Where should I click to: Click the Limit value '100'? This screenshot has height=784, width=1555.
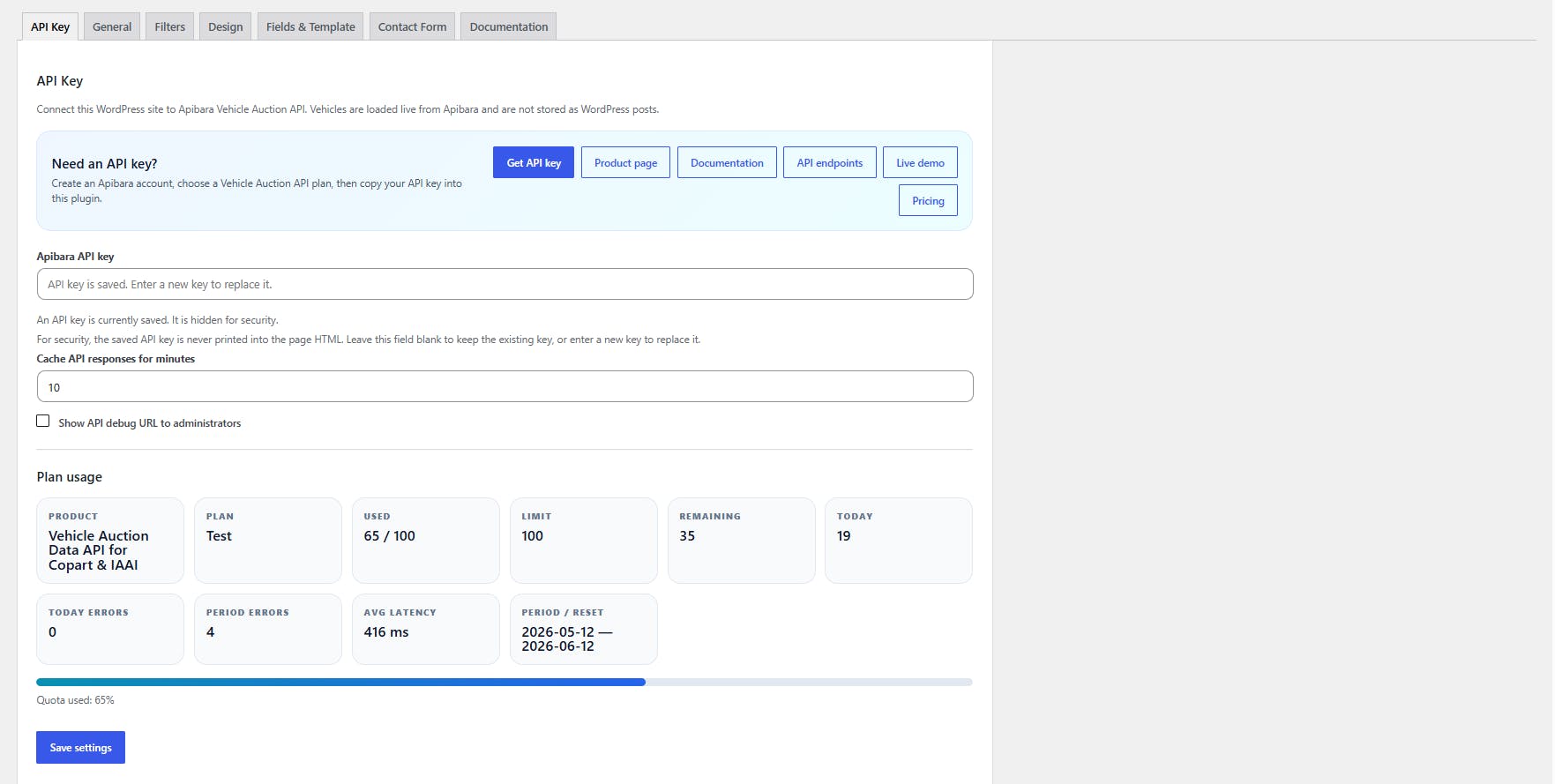pyautogui.click(x=533, y=536)
